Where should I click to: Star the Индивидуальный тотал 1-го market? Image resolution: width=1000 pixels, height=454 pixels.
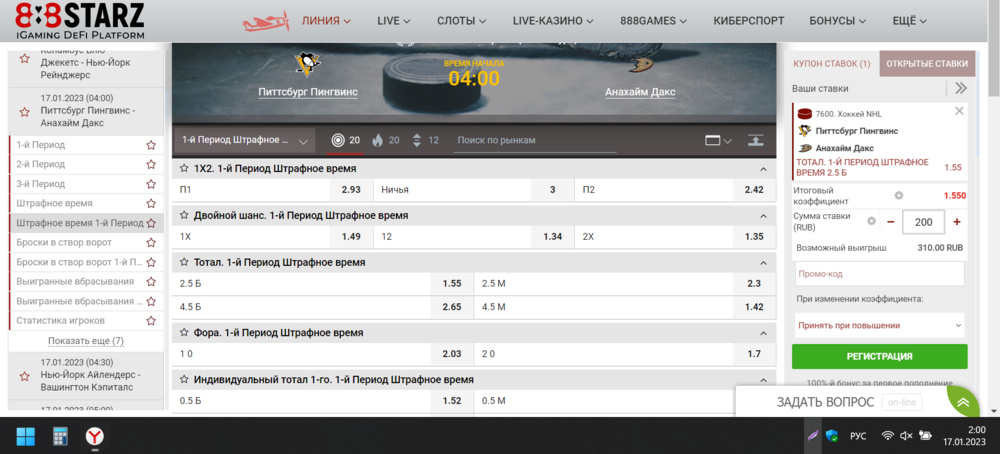click(x=184, y=379)
